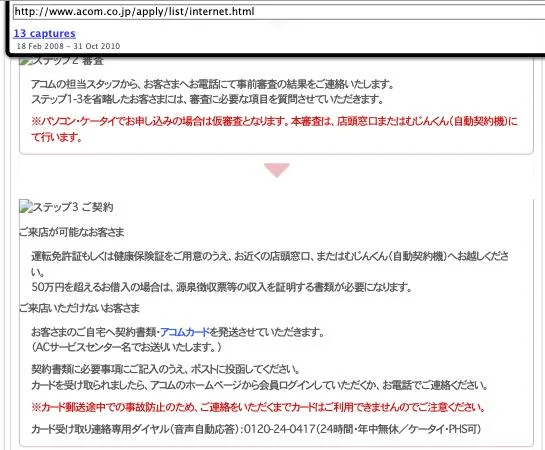Click the アコムの担当スタッフから sentence

212,84
